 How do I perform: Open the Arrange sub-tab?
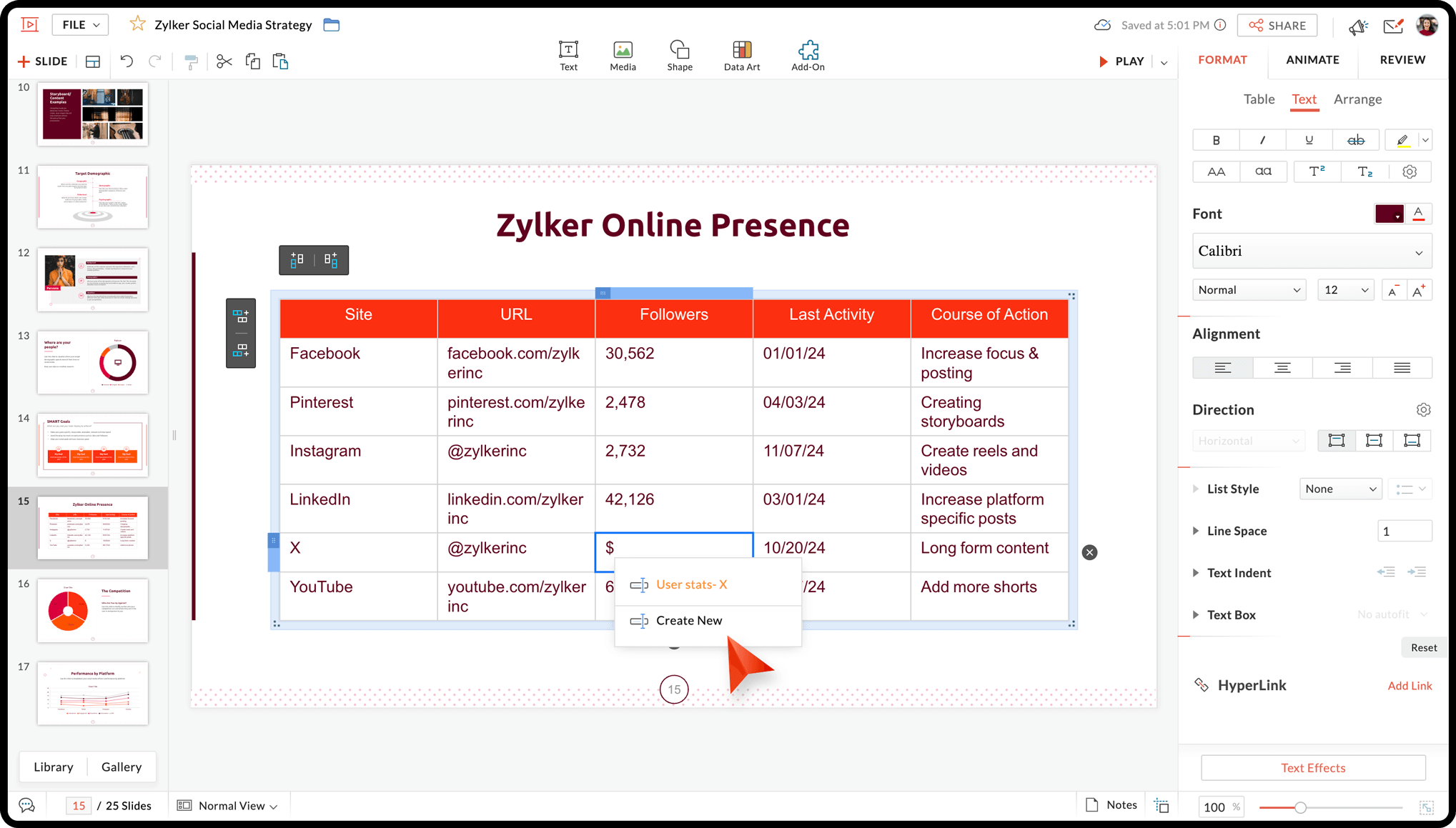pos(1357,99)
